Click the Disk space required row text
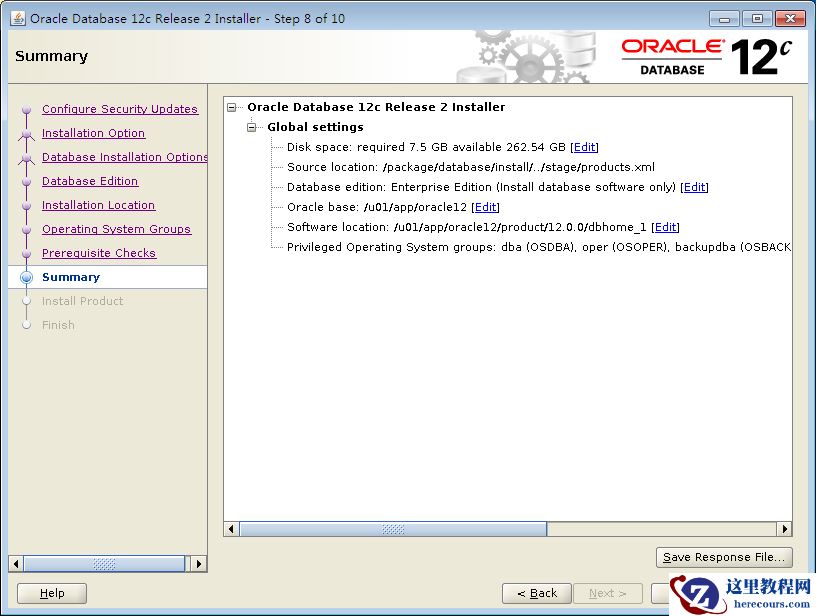 pyautogui.click(x=426, y=147)
